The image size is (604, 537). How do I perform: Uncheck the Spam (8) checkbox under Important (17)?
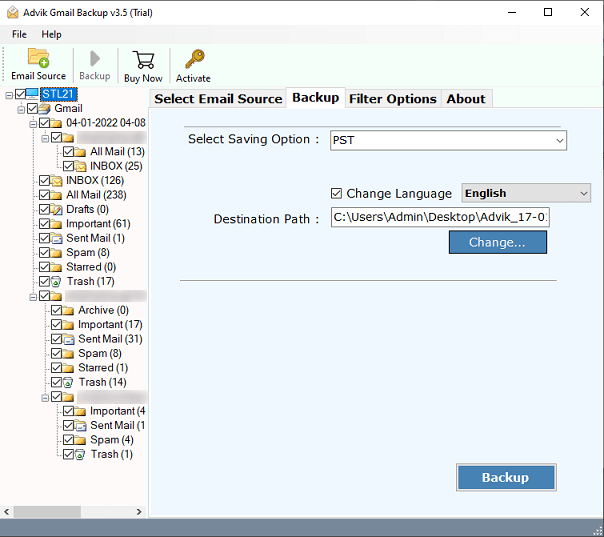tap(56, 354)
